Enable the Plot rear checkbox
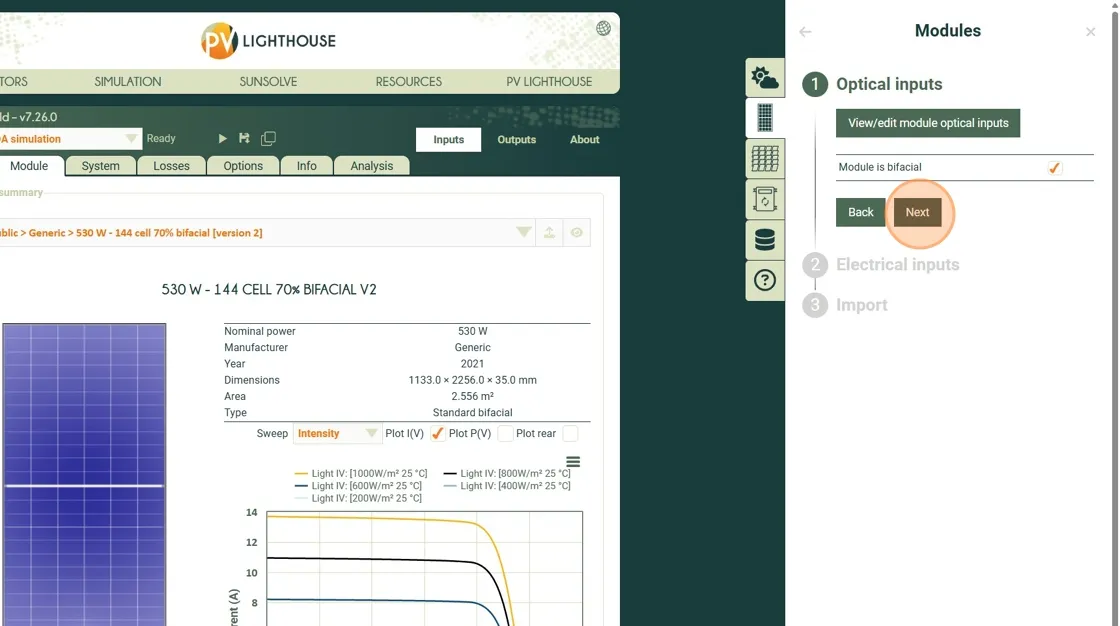Viewport: 1120px width, 626px height. (570, 434)
